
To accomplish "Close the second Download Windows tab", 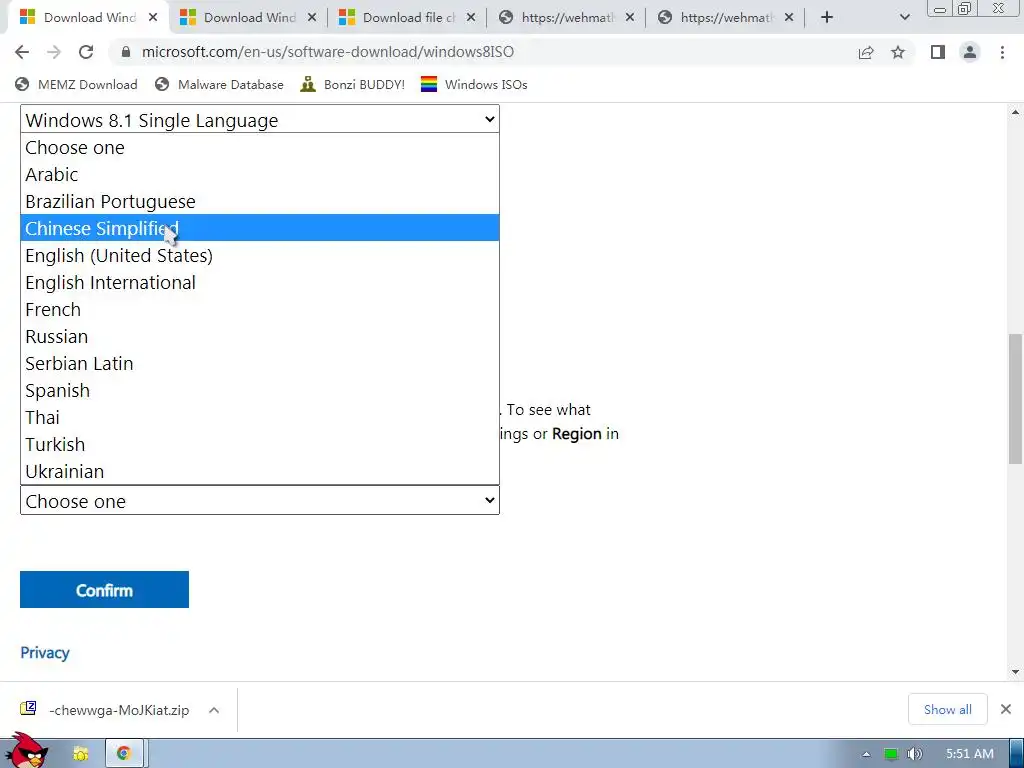I will coord(312,18).
